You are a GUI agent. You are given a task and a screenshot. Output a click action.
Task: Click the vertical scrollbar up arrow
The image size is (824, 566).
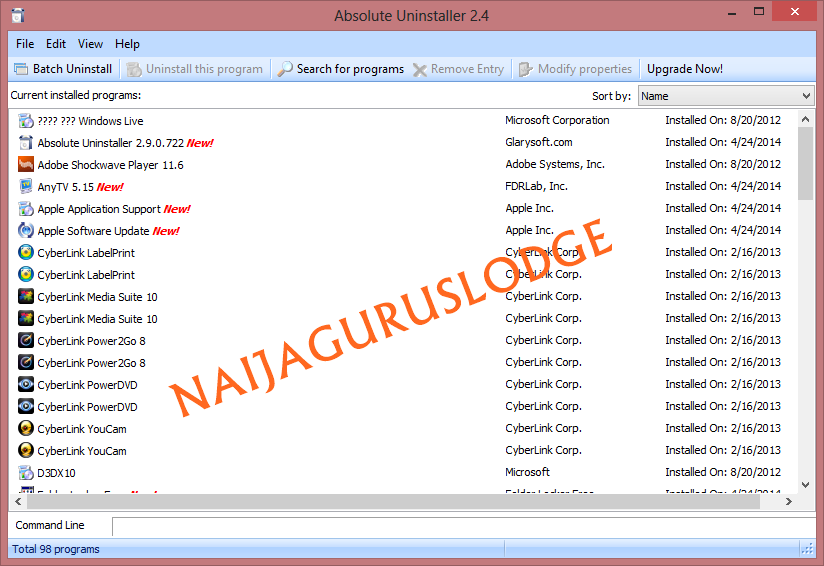805,119
